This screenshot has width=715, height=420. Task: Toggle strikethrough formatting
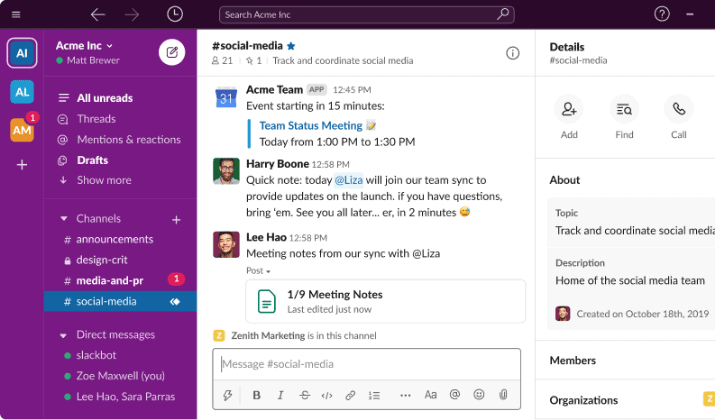coord(304,395)
